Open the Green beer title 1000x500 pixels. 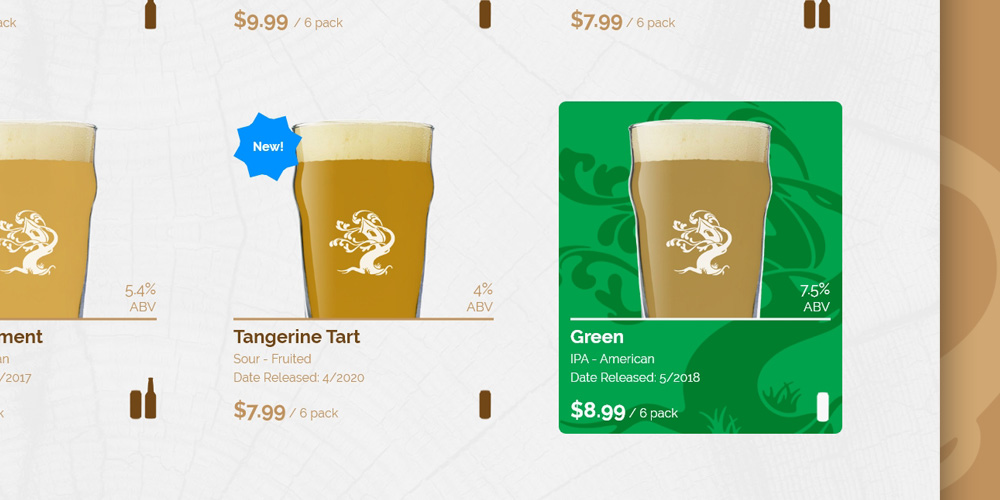[597, 337]
